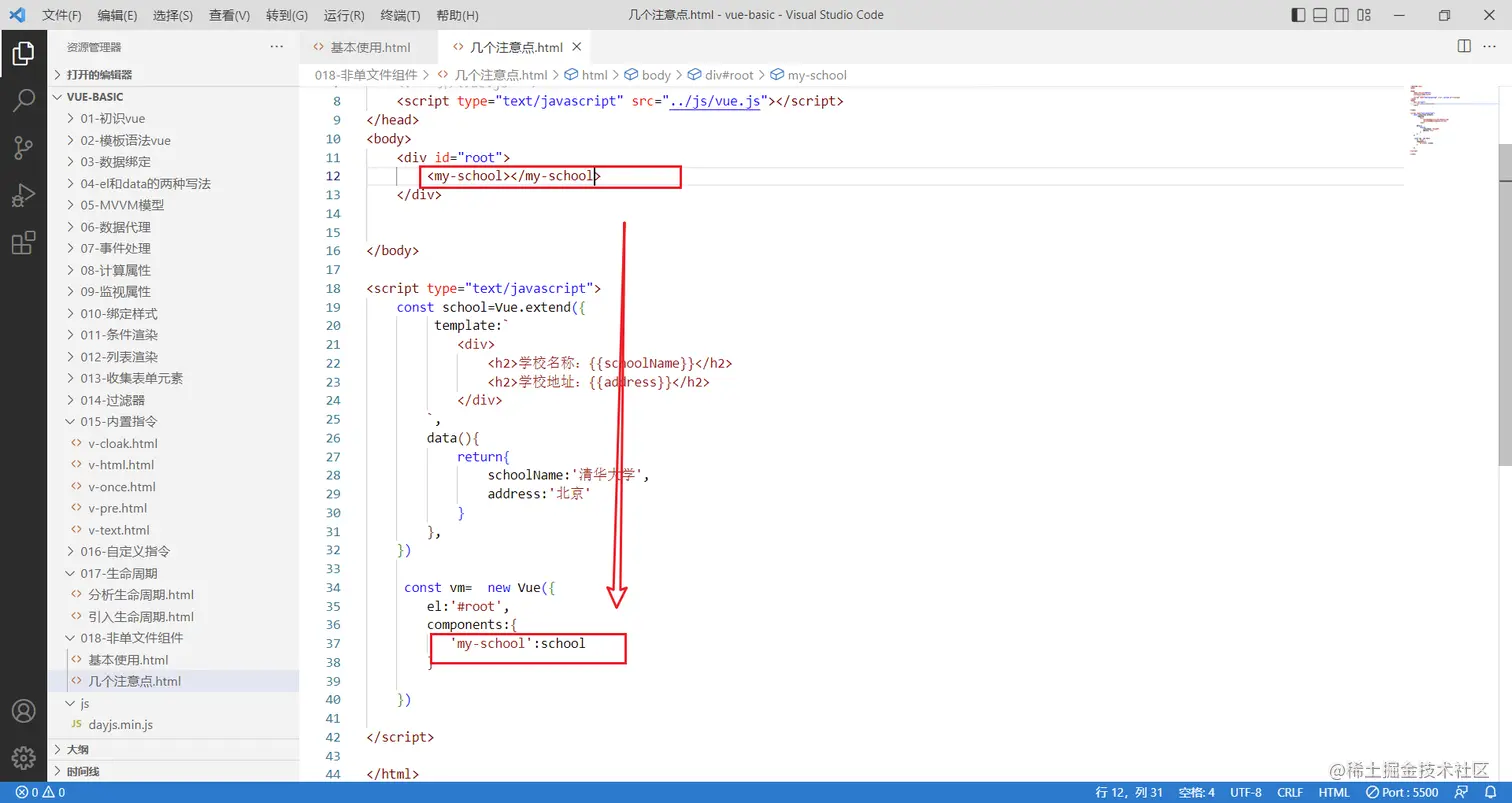Open 引入生命周期.html file
The height and width of the screenshot is (803, 1512).
[x=174, y=616]
